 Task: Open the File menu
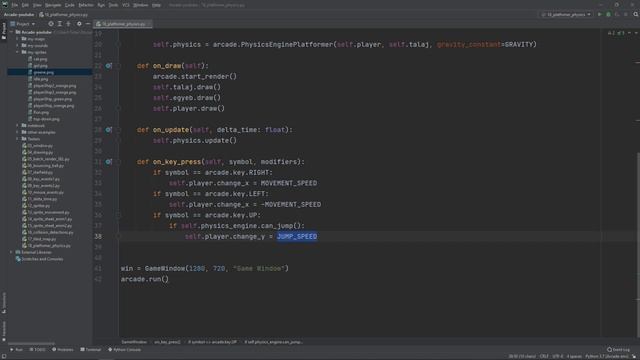click(x=15, y=5)
